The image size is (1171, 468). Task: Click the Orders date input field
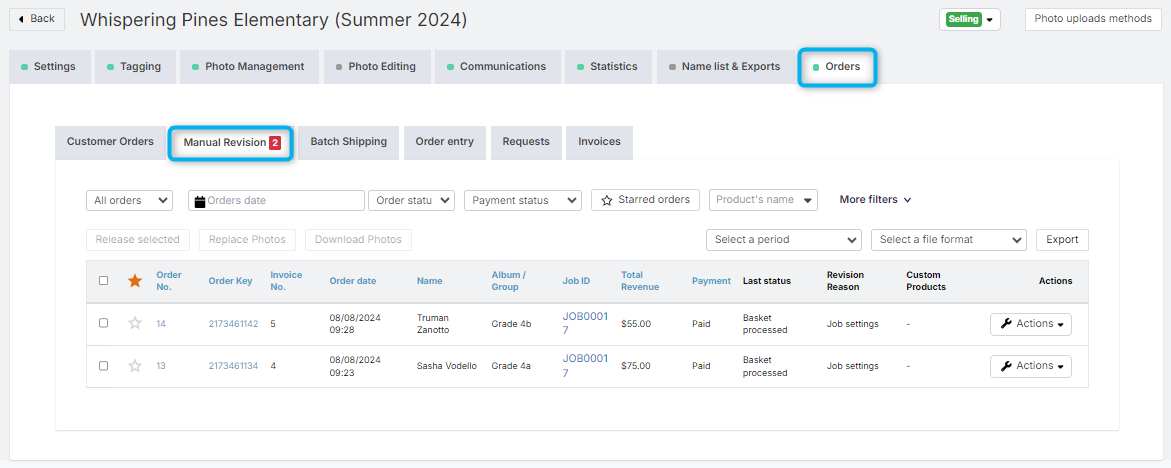click(x=276, y=201)
